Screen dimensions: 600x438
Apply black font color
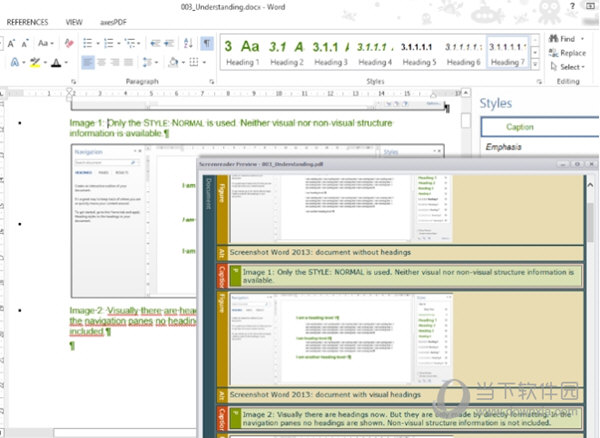56,62
